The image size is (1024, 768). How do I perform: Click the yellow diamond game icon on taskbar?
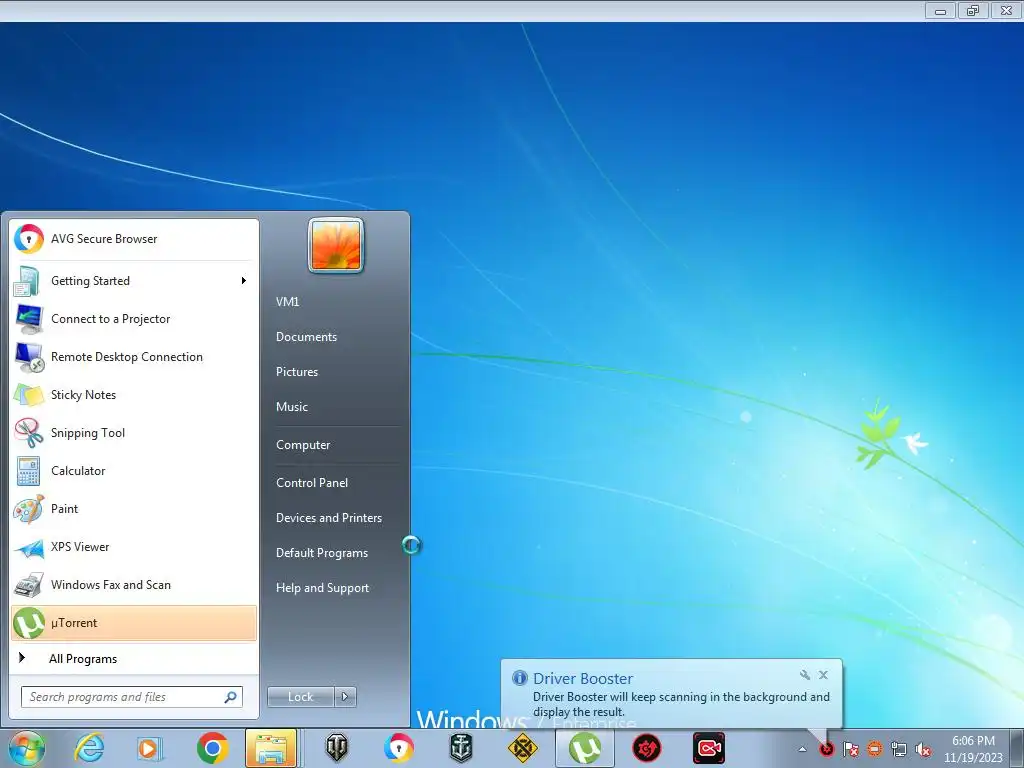522,748
